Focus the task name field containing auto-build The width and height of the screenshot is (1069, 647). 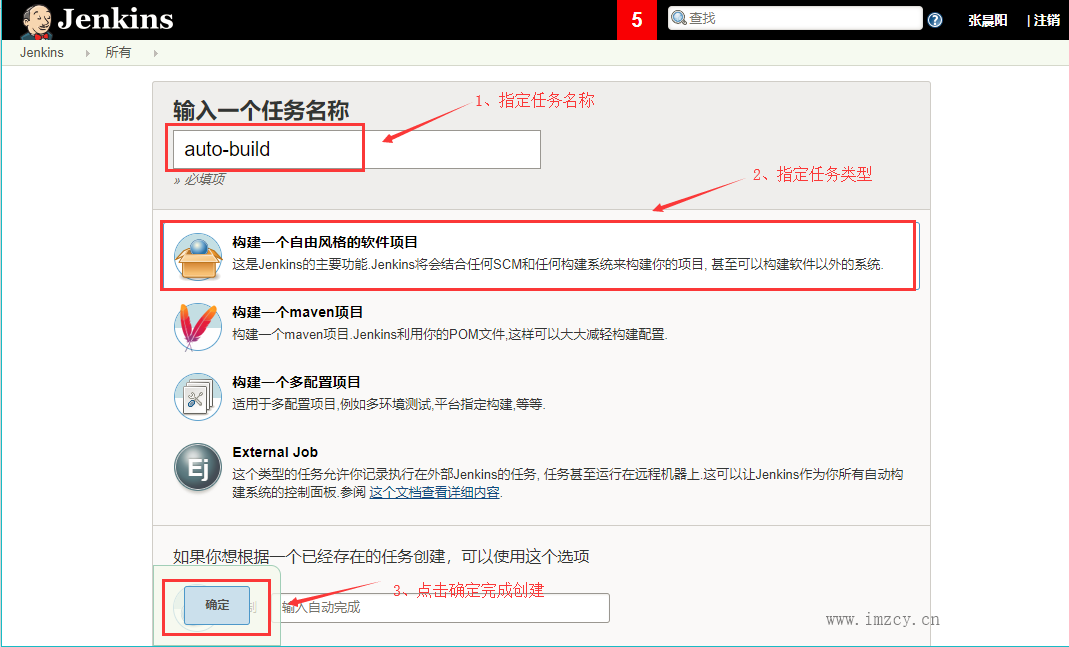coord(356,150)
